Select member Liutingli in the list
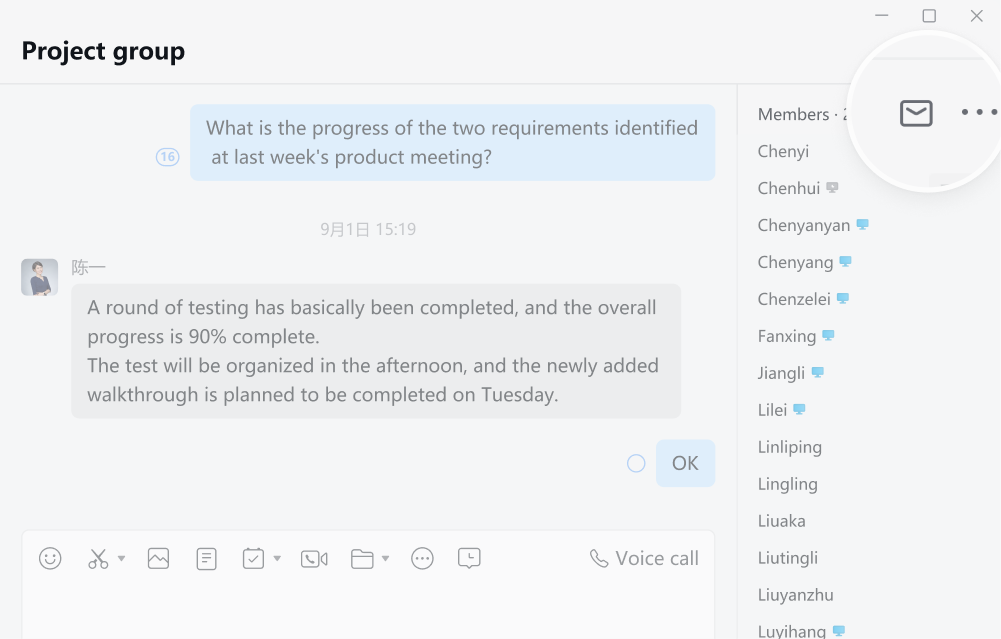This screenshot has width=1001, height=639. point(788,558)
